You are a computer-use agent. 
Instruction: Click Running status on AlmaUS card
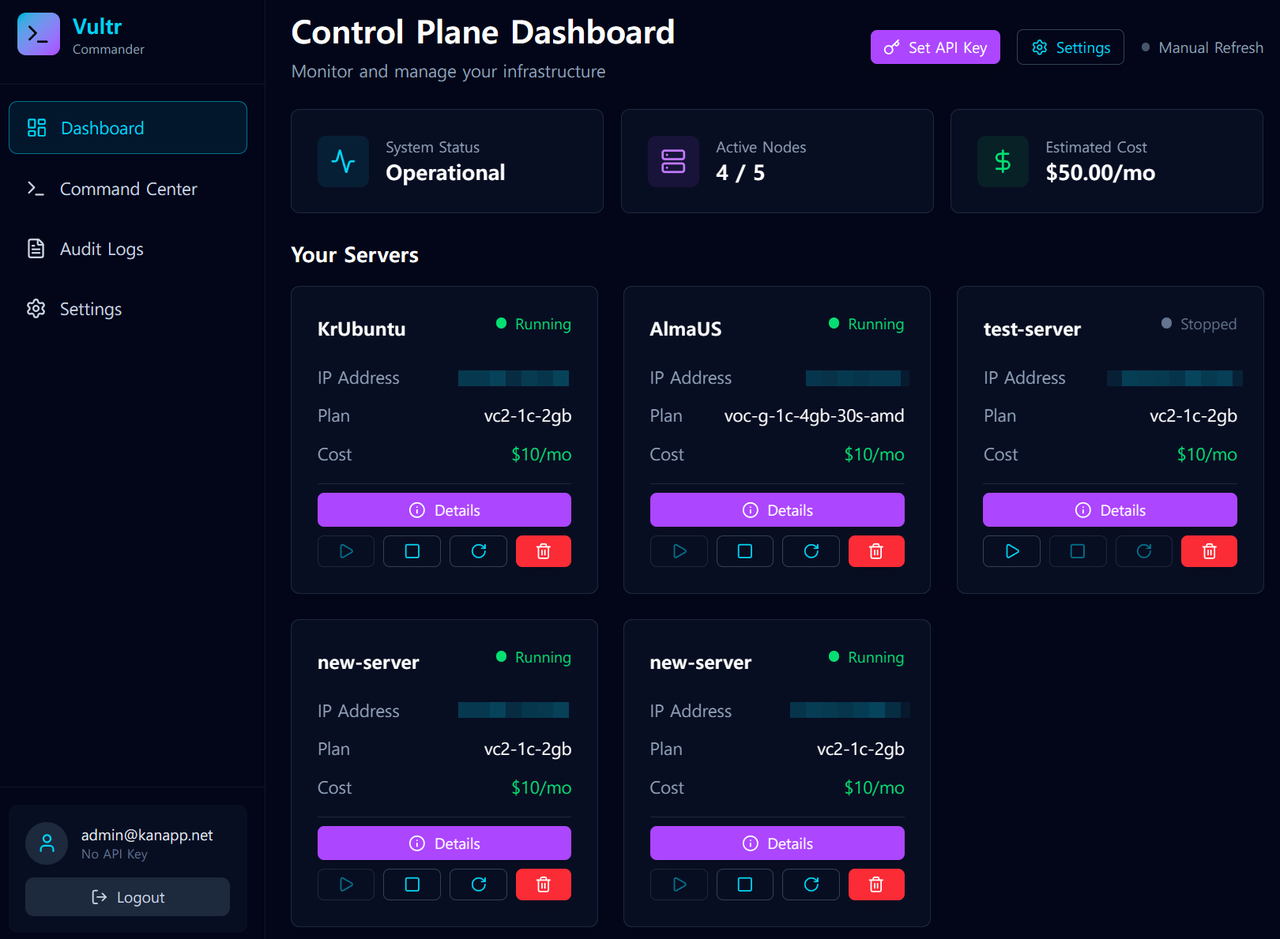click(867, 324)
